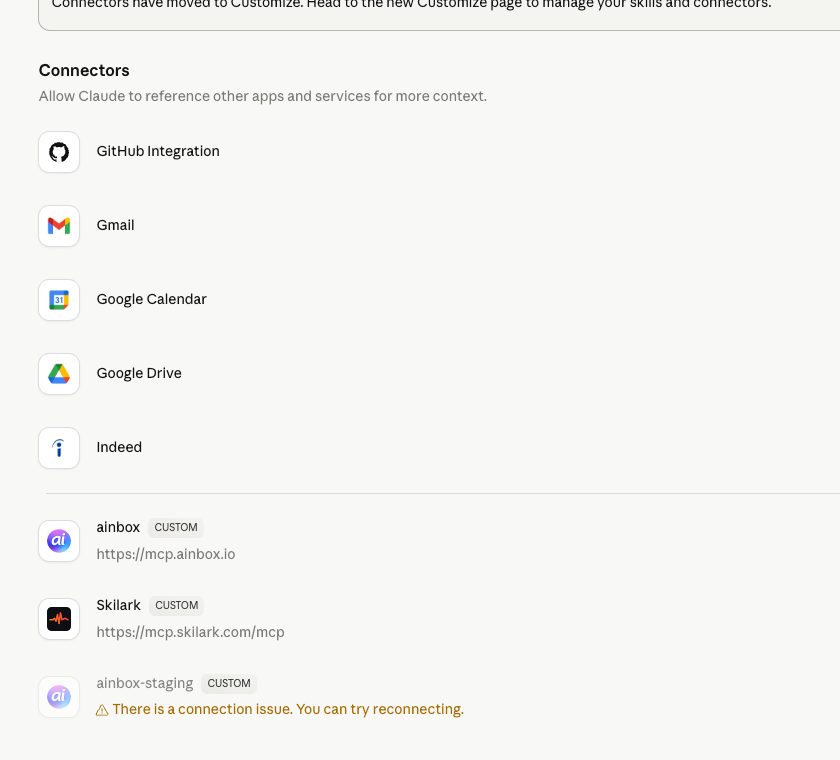Click the GitHub Integration connector name
840x760 pixels.
click(157, 151)
